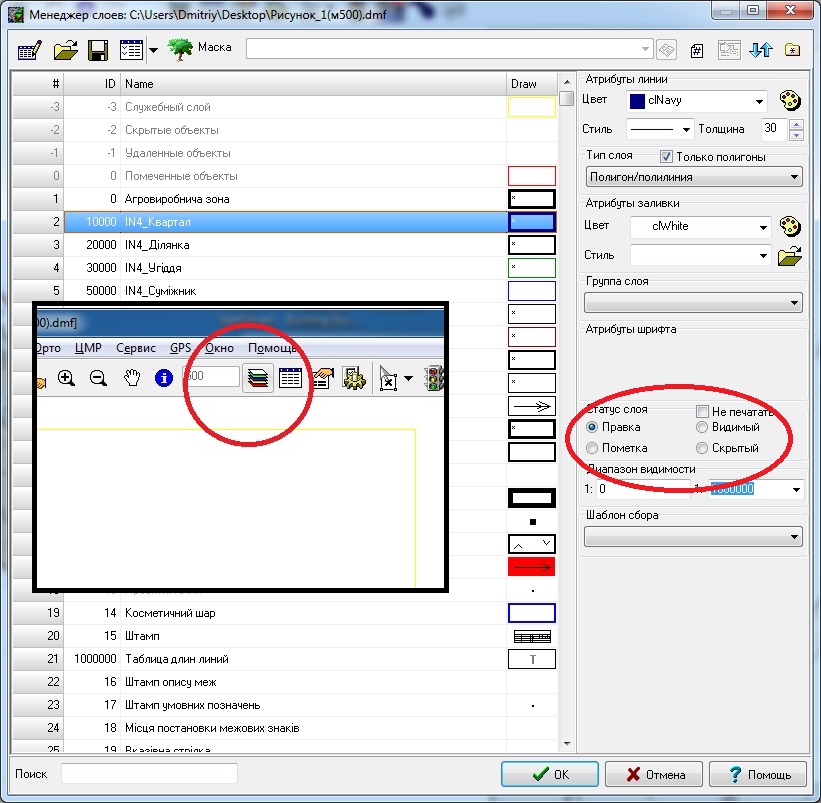Click the blue up-down sort arrows icon

[x=762, y=49]
